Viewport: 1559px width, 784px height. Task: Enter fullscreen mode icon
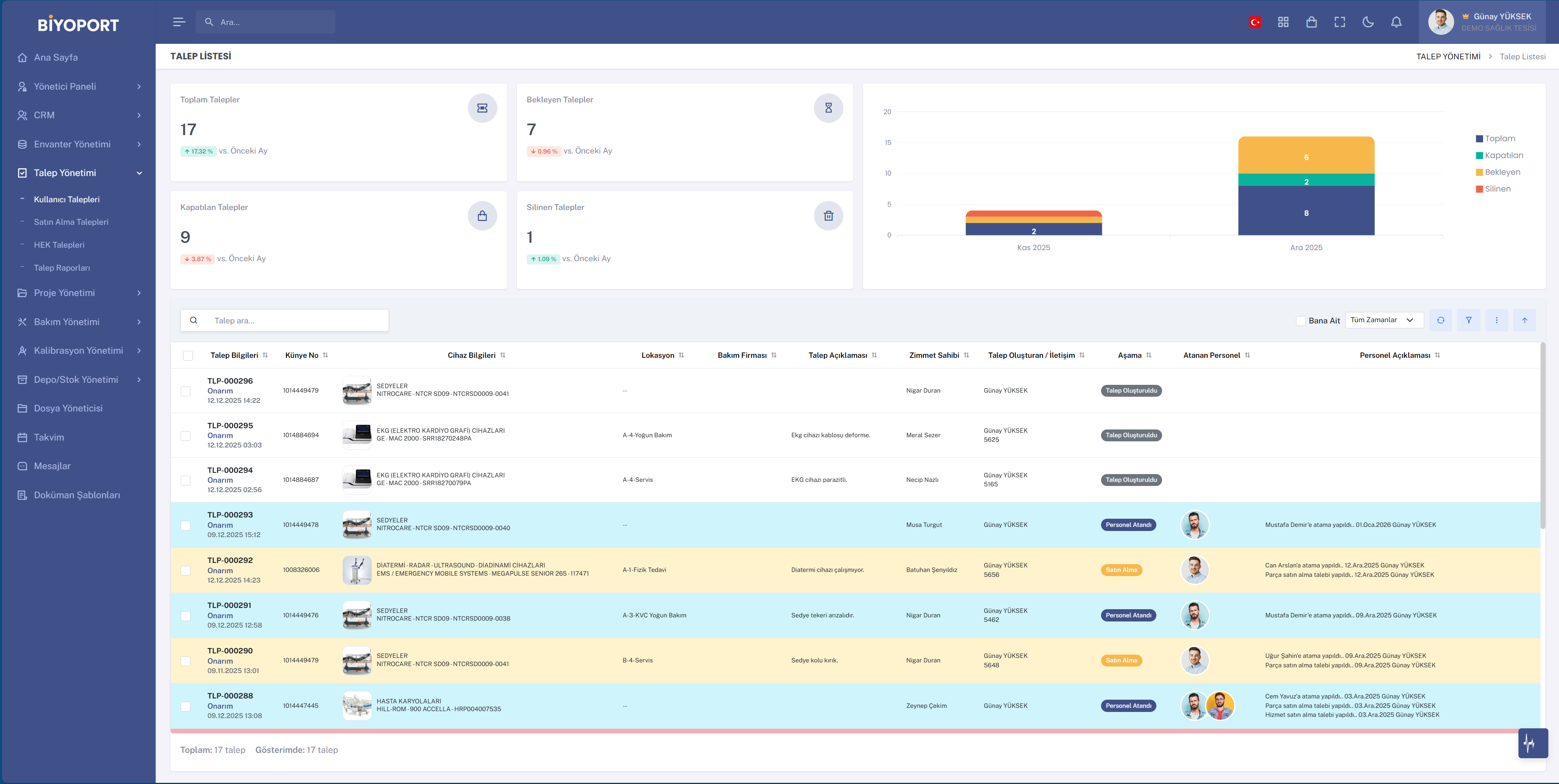coord(1339,22)
